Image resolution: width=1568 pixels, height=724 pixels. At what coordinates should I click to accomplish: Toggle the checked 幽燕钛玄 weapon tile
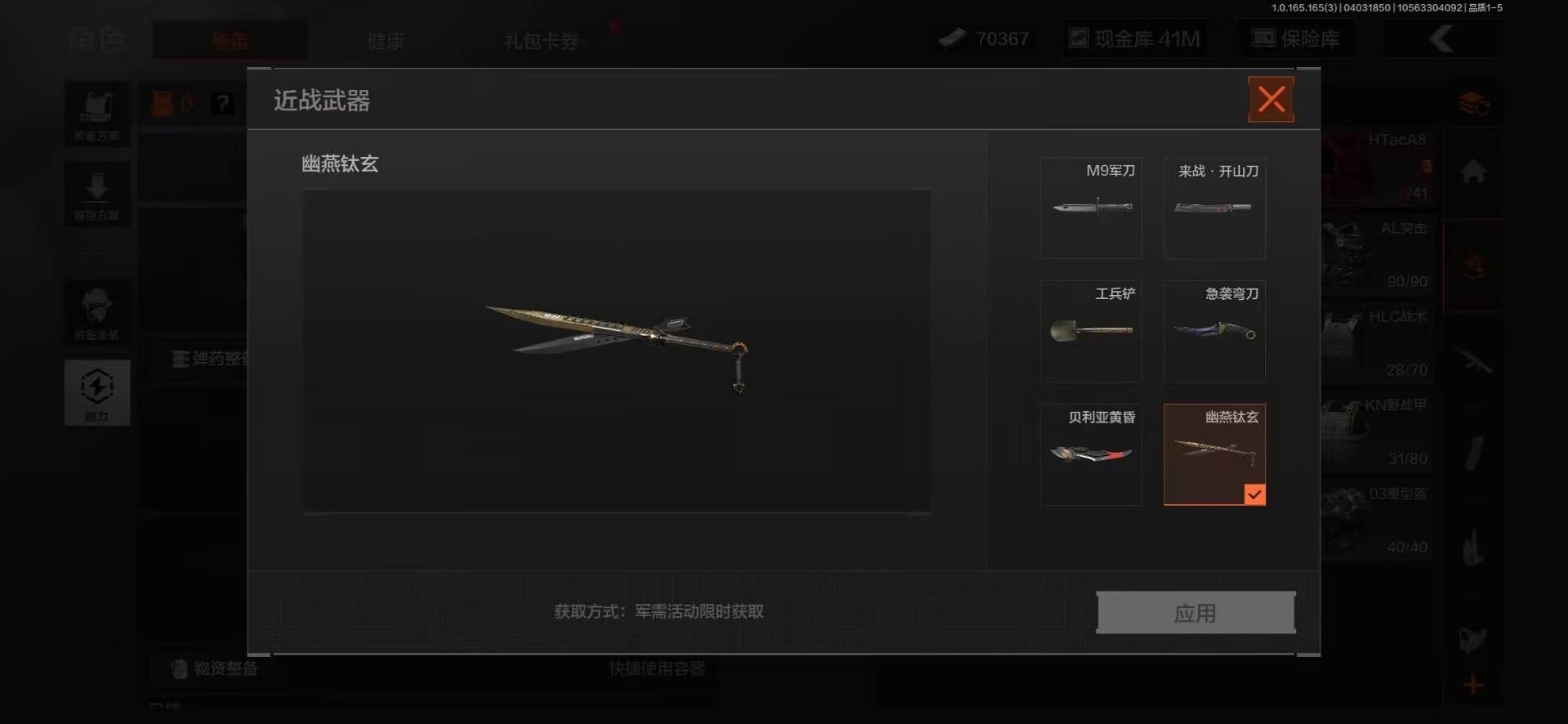point(1214,454)
